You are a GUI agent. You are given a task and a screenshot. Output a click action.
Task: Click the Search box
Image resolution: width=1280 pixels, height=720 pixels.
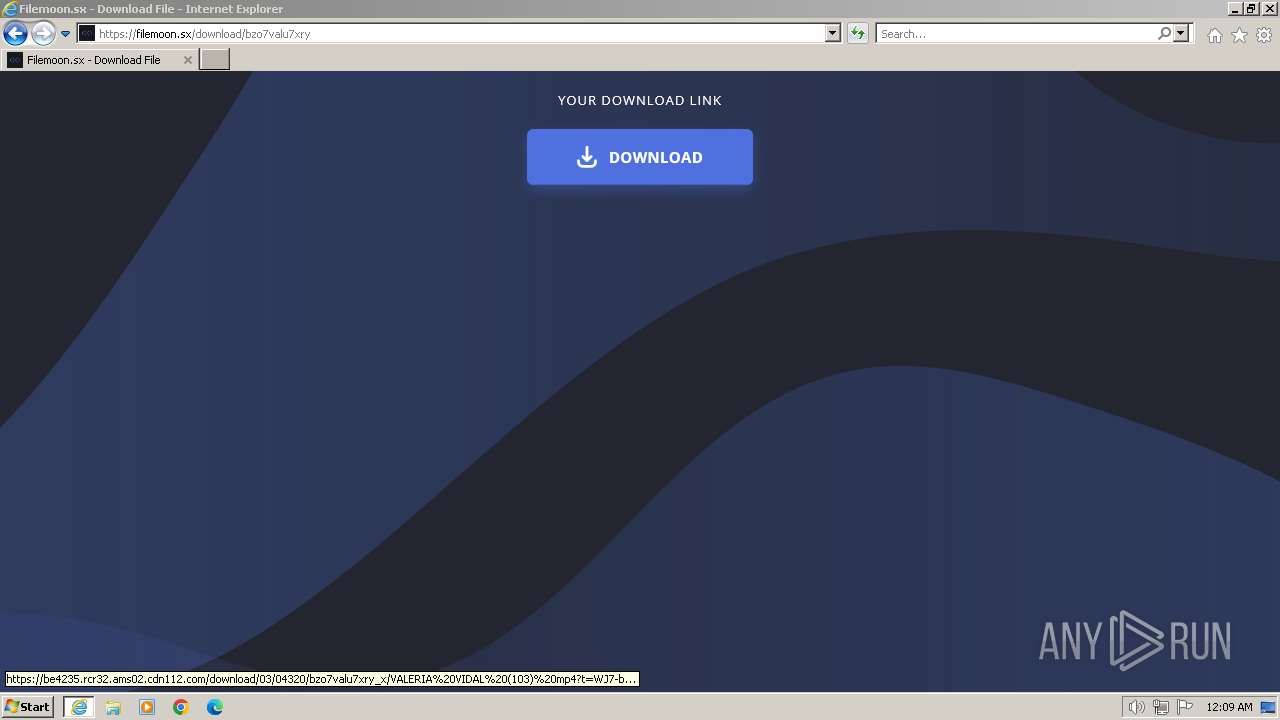[1015, 34]
